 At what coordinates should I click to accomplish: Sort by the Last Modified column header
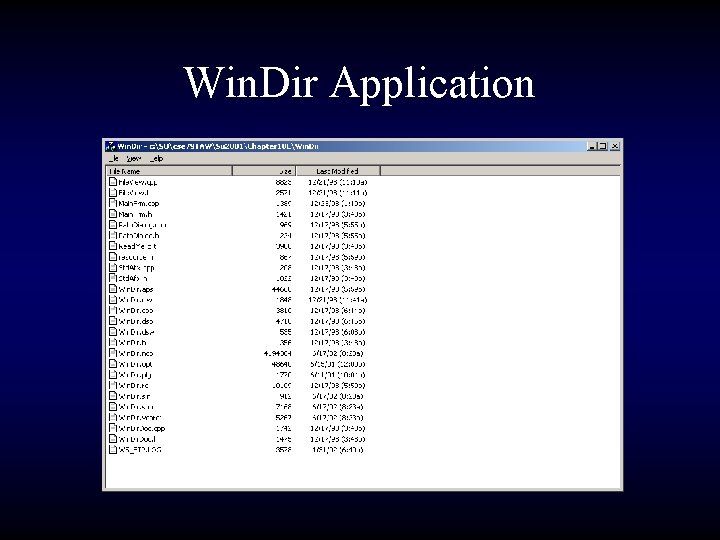(338, 171)
